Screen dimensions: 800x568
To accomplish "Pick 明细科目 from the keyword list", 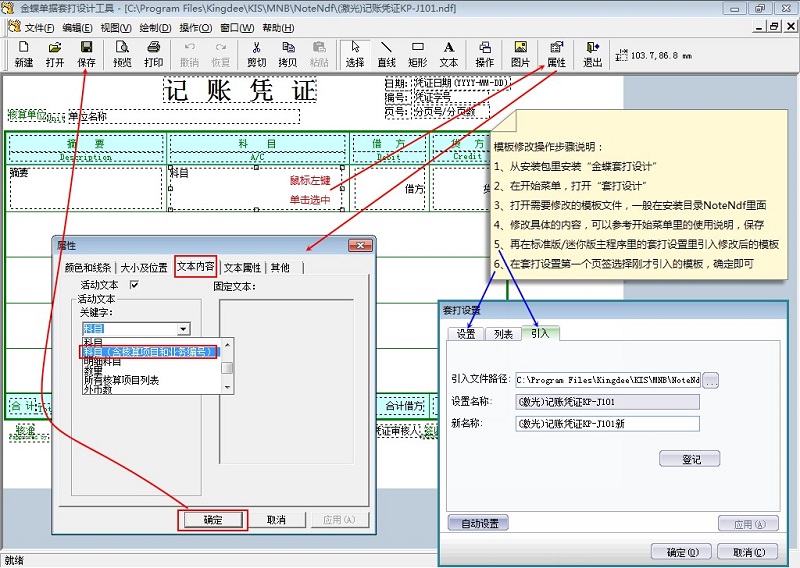I will coord(107,361).
